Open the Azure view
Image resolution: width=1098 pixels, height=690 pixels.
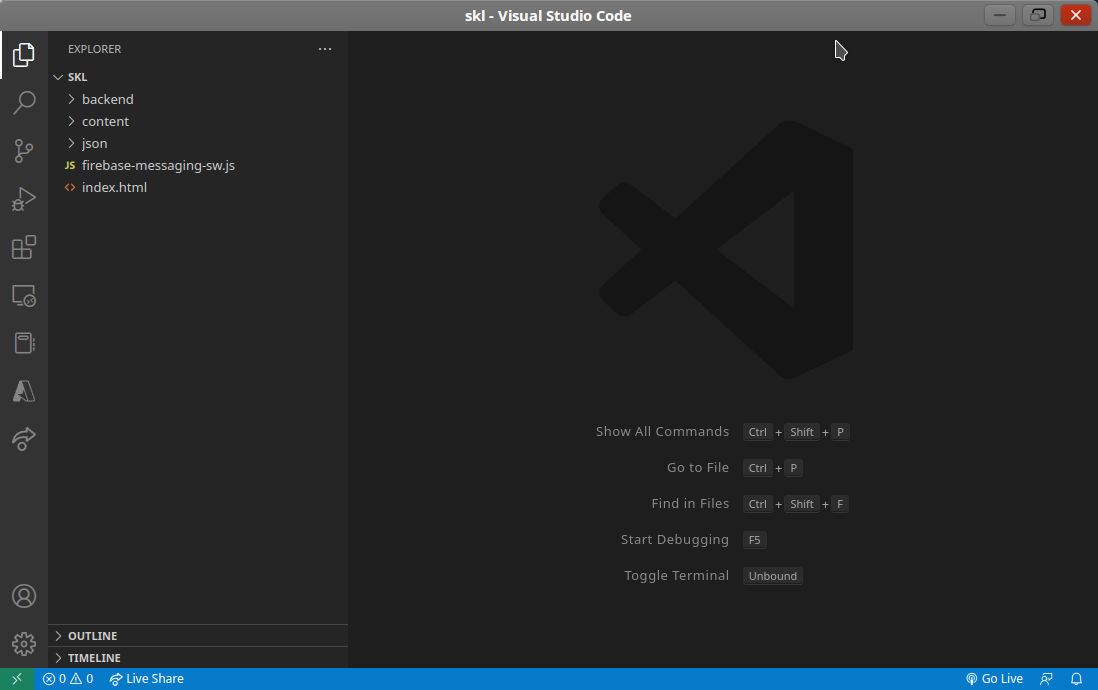[x=24, y=391]
